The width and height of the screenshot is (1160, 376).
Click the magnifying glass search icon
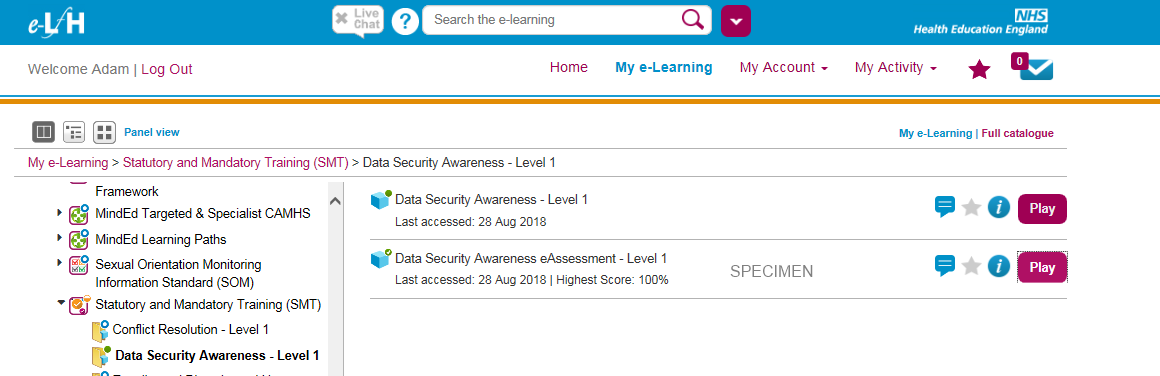click(693, 20)
